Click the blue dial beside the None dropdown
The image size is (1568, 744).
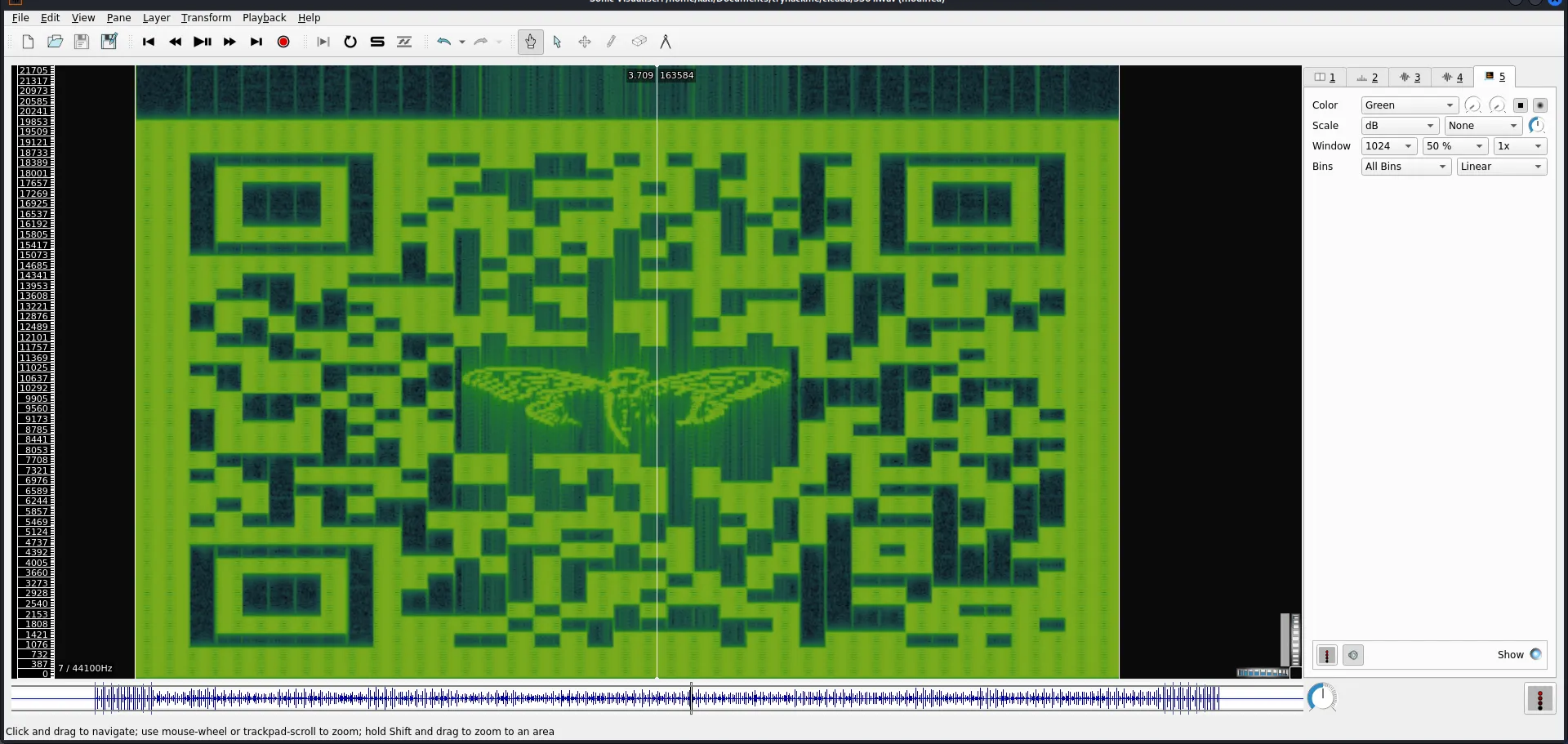click(x=1536, y=125)
